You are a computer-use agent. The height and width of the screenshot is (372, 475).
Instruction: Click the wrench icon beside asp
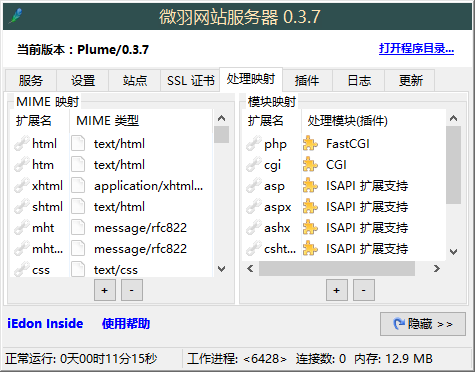[254, 186]
